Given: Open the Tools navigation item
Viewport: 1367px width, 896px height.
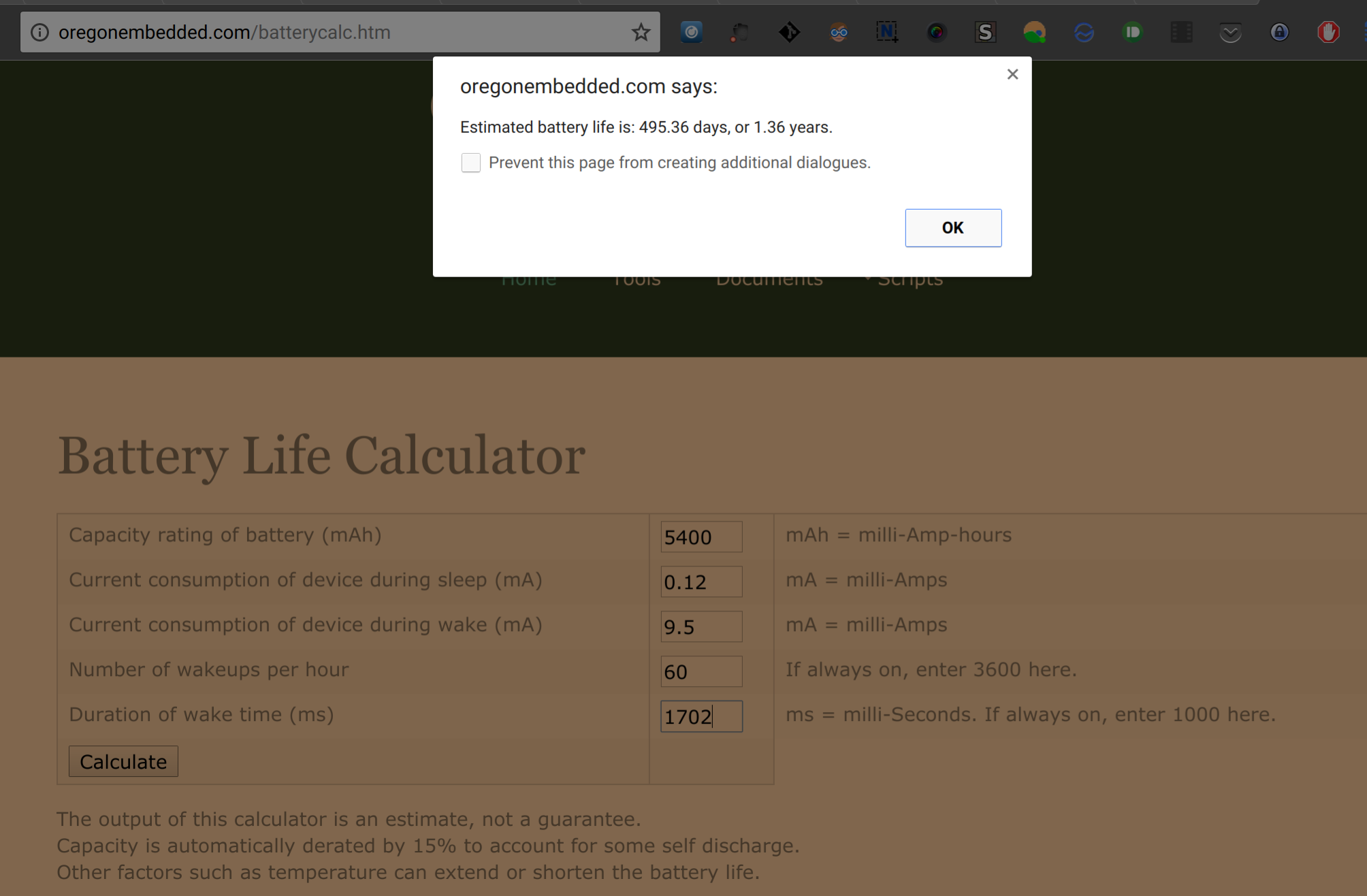Looking at the screenshot, I should click(x=636, y=278).
